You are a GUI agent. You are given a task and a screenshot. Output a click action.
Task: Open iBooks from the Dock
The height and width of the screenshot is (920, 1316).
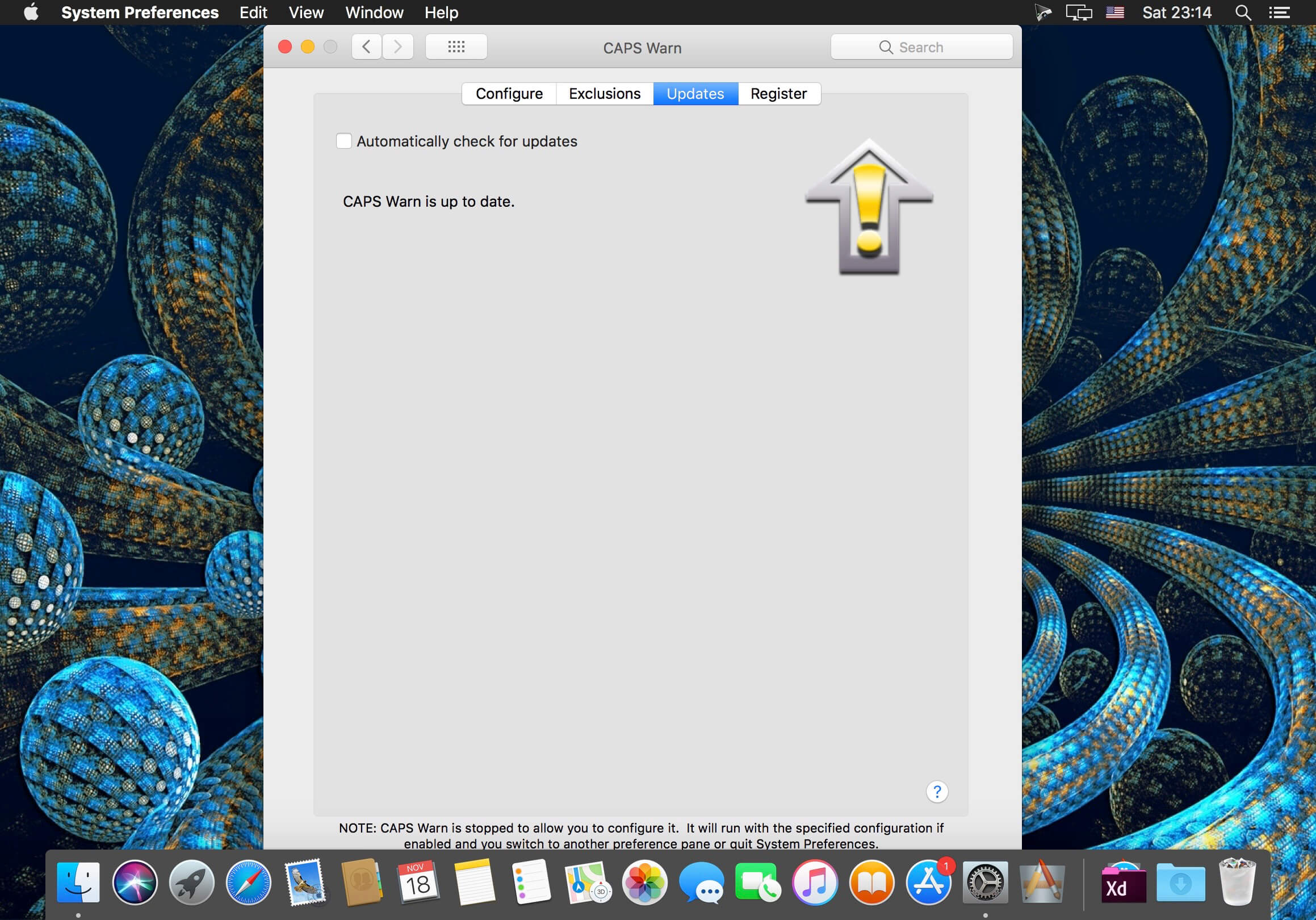(872, 882)
